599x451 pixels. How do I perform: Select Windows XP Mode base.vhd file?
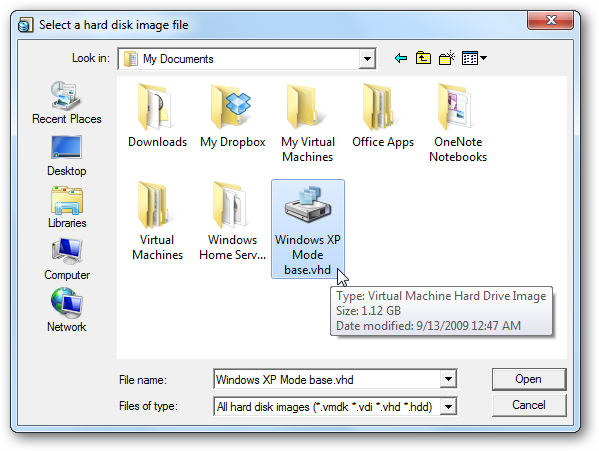[308, 229]
